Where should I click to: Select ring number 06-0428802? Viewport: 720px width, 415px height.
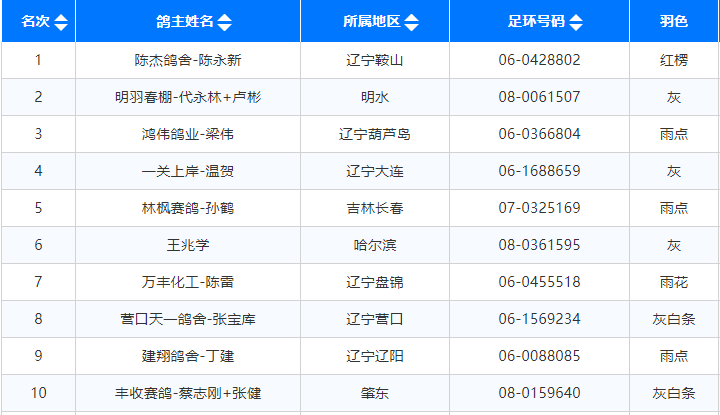click(x=539, y=60)
